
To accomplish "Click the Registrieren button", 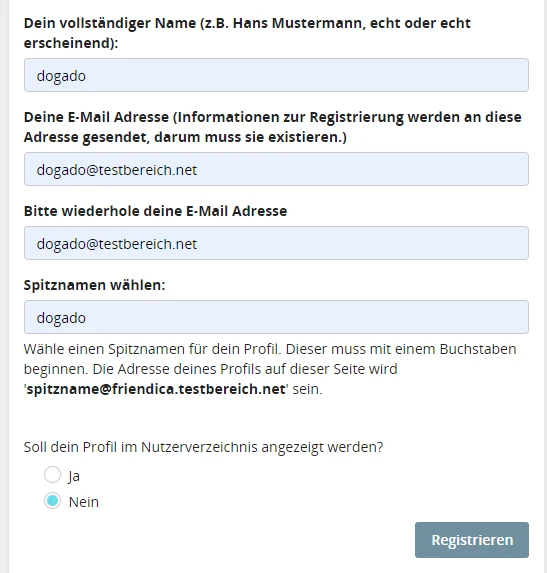I will (472, 540).
